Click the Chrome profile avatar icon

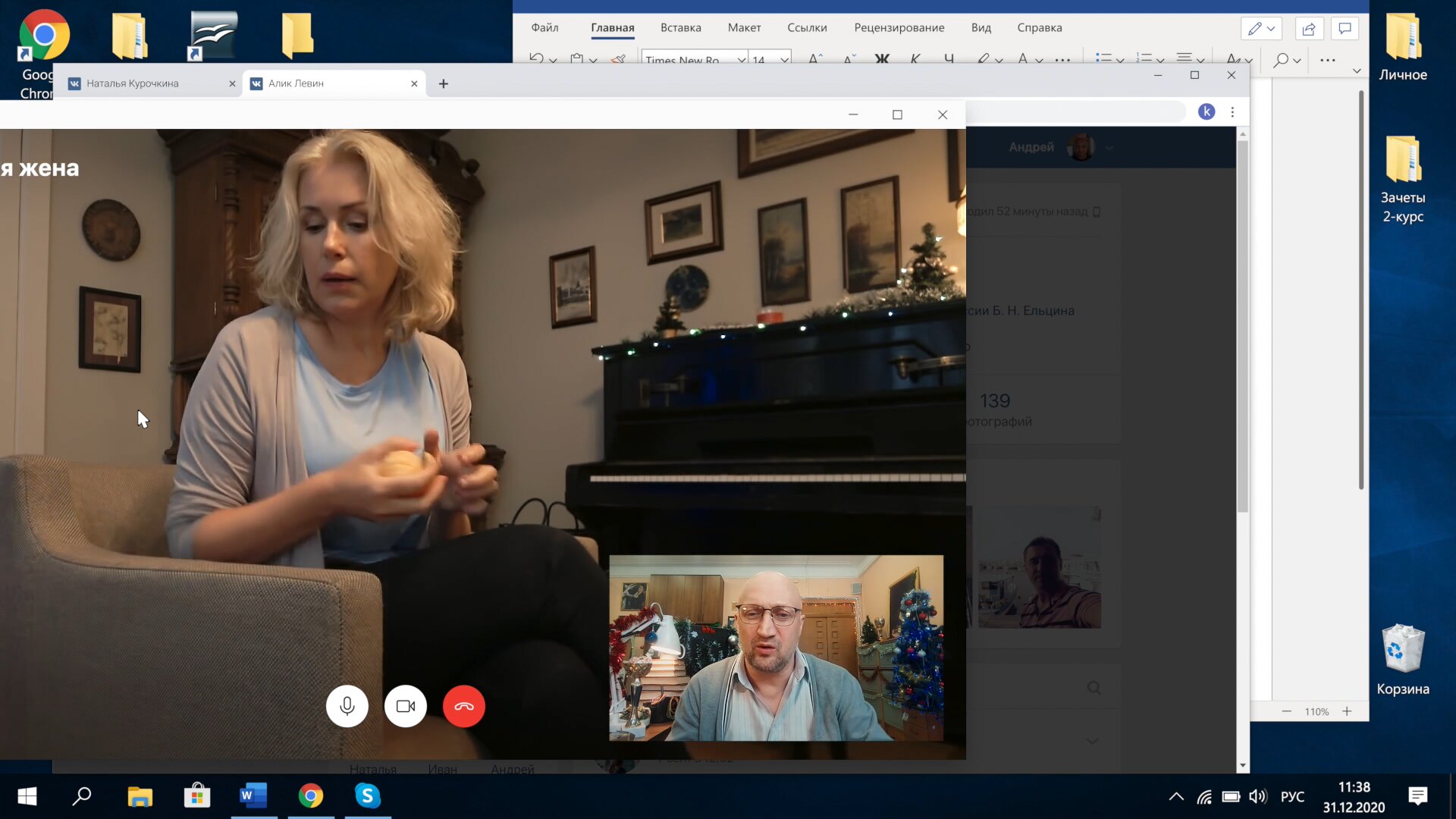1207,112
